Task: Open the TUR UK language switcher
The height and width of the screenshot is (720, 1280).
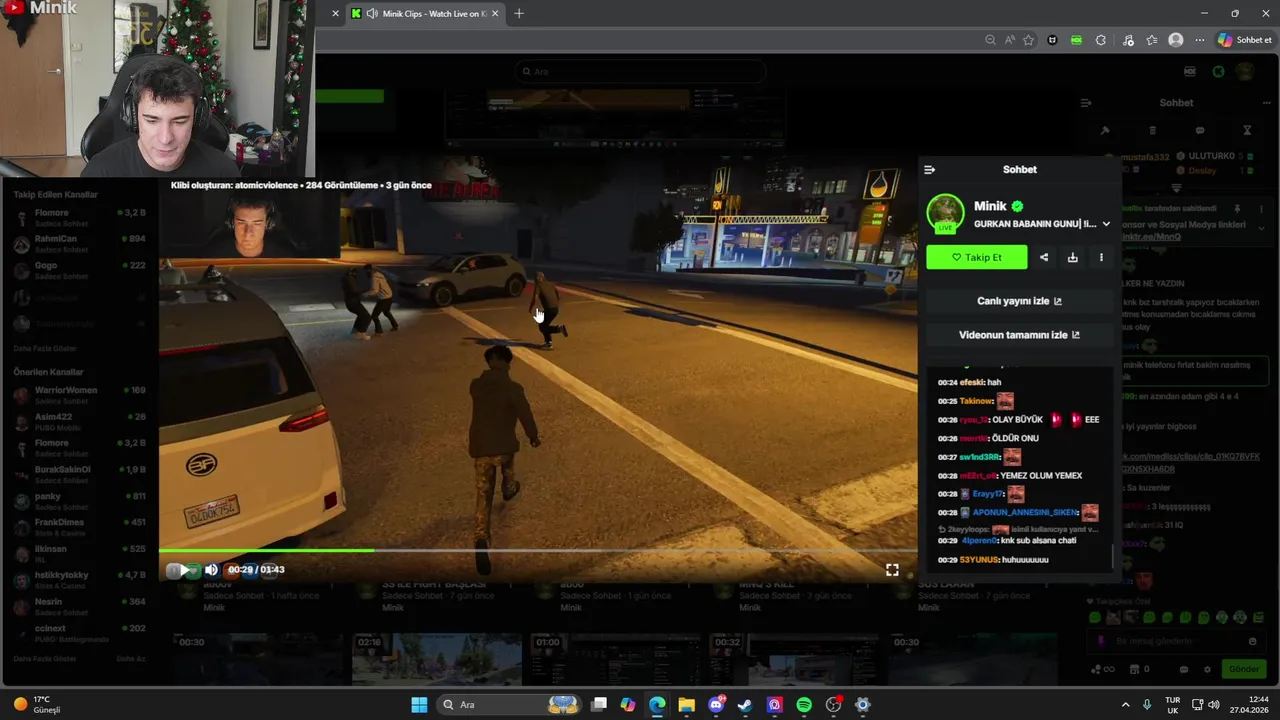Action: (x=1173, y=705)
